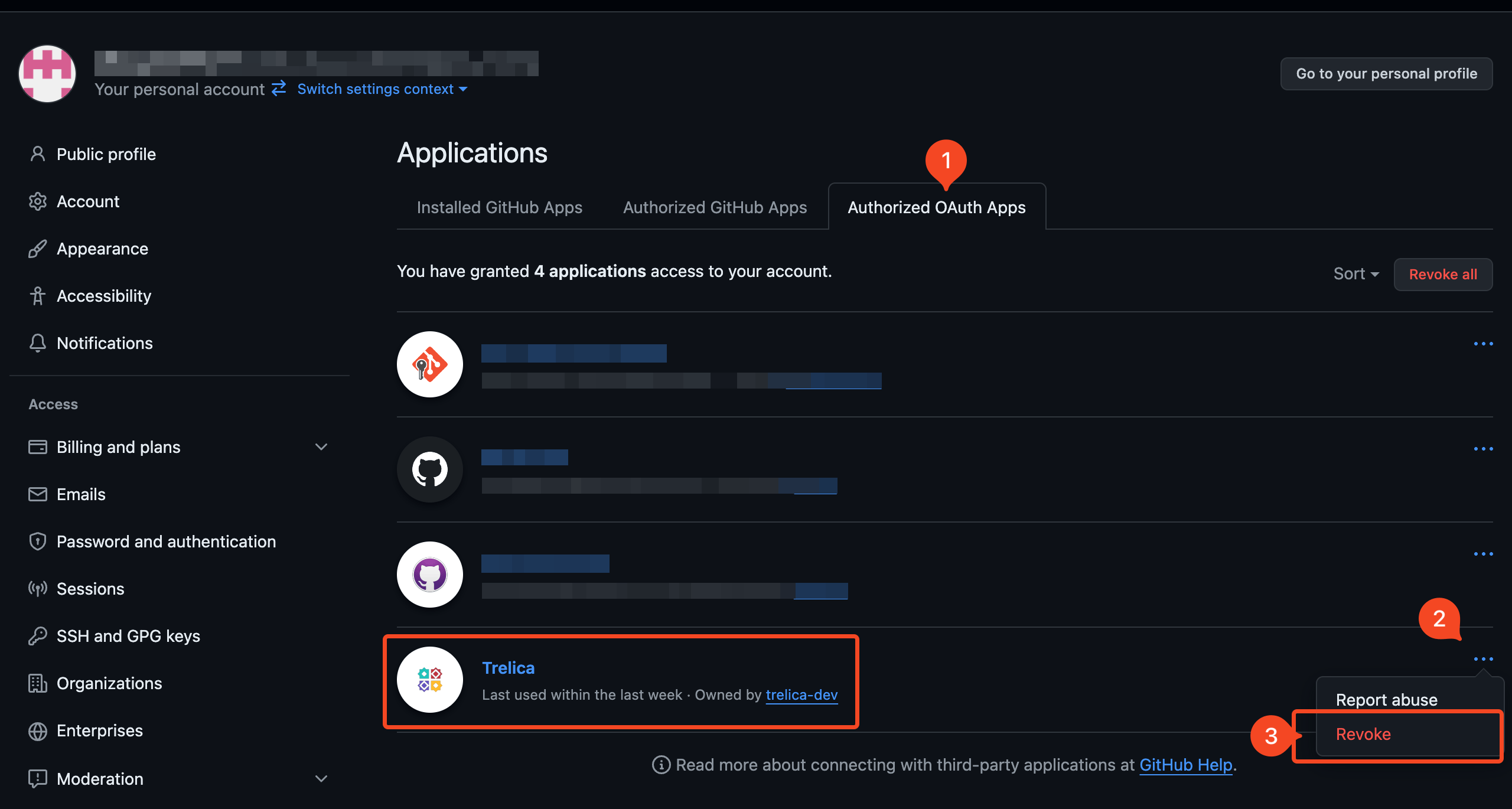Open Password and authentication settings
Screen dimensions: 1512x809
(167, 541)
